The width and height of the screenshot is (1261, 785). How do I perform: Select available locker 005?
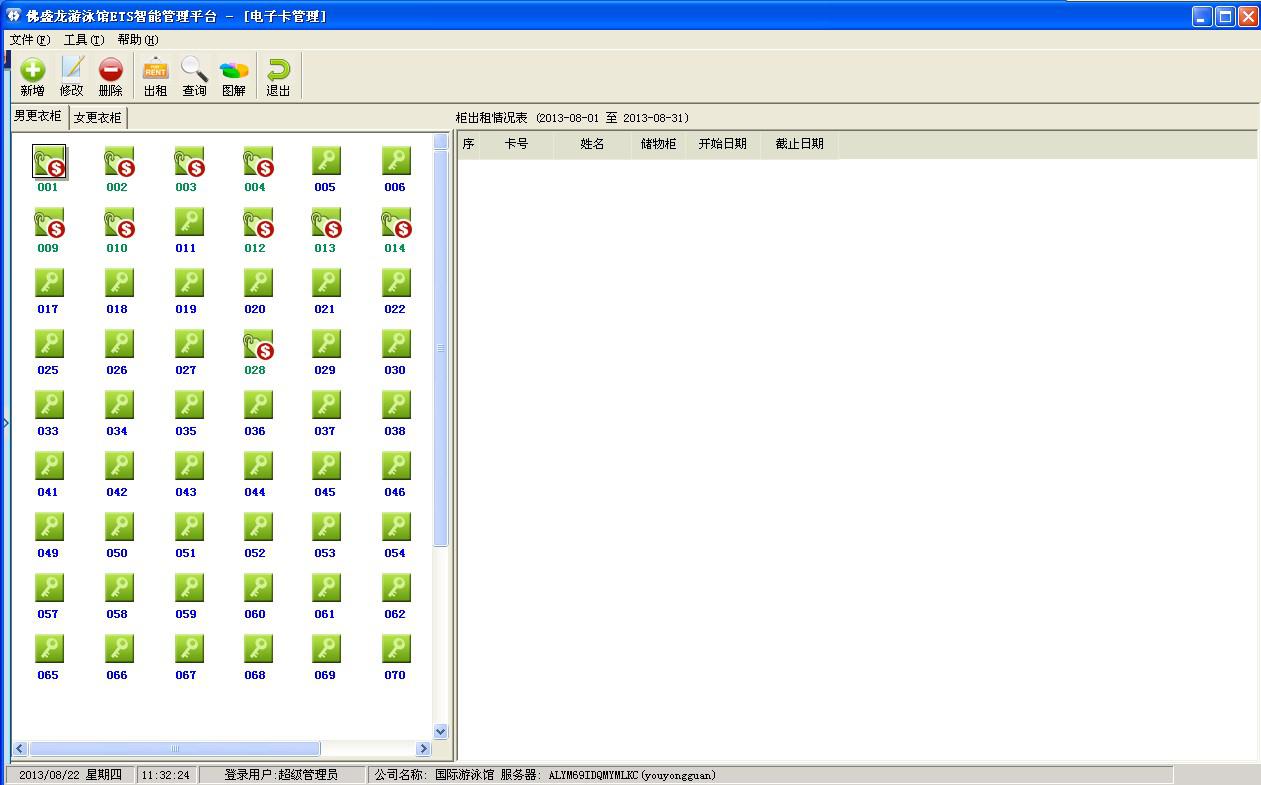pyautogui.click(x=326, y=161)
